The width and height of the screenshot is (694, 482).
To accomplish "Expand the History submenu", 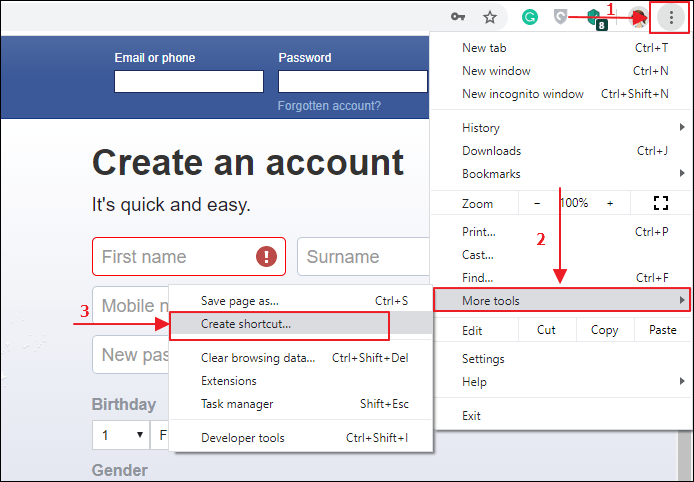I will 561,128.
